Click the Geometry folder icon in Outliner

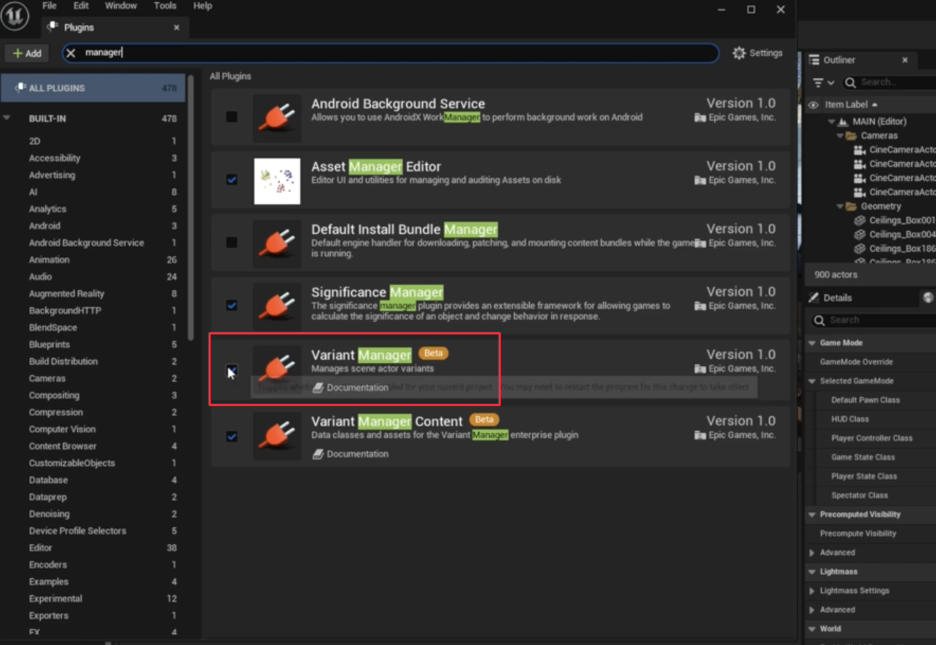pyautogui.click(x=851, y=206)
